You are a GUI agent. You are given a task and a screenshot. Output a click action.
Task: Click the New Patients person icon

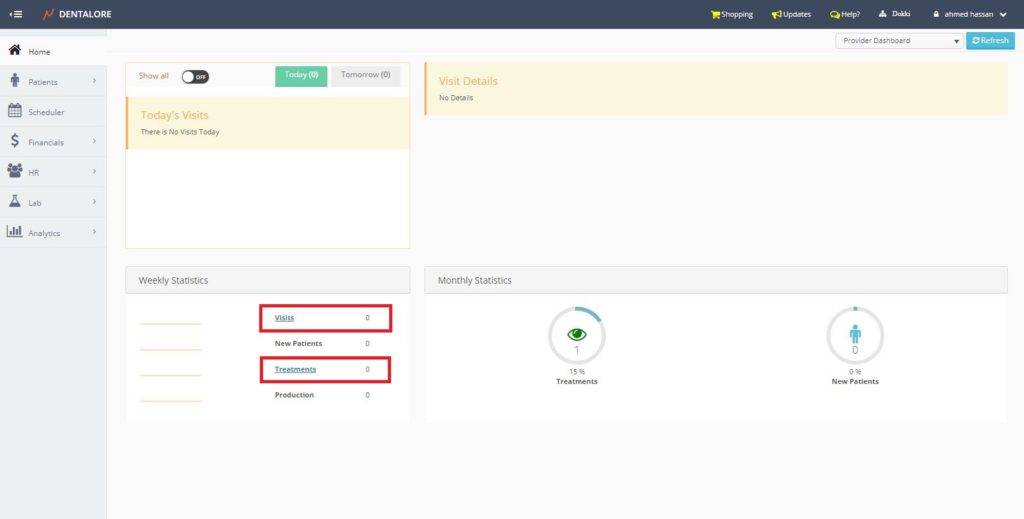[855, 333]
